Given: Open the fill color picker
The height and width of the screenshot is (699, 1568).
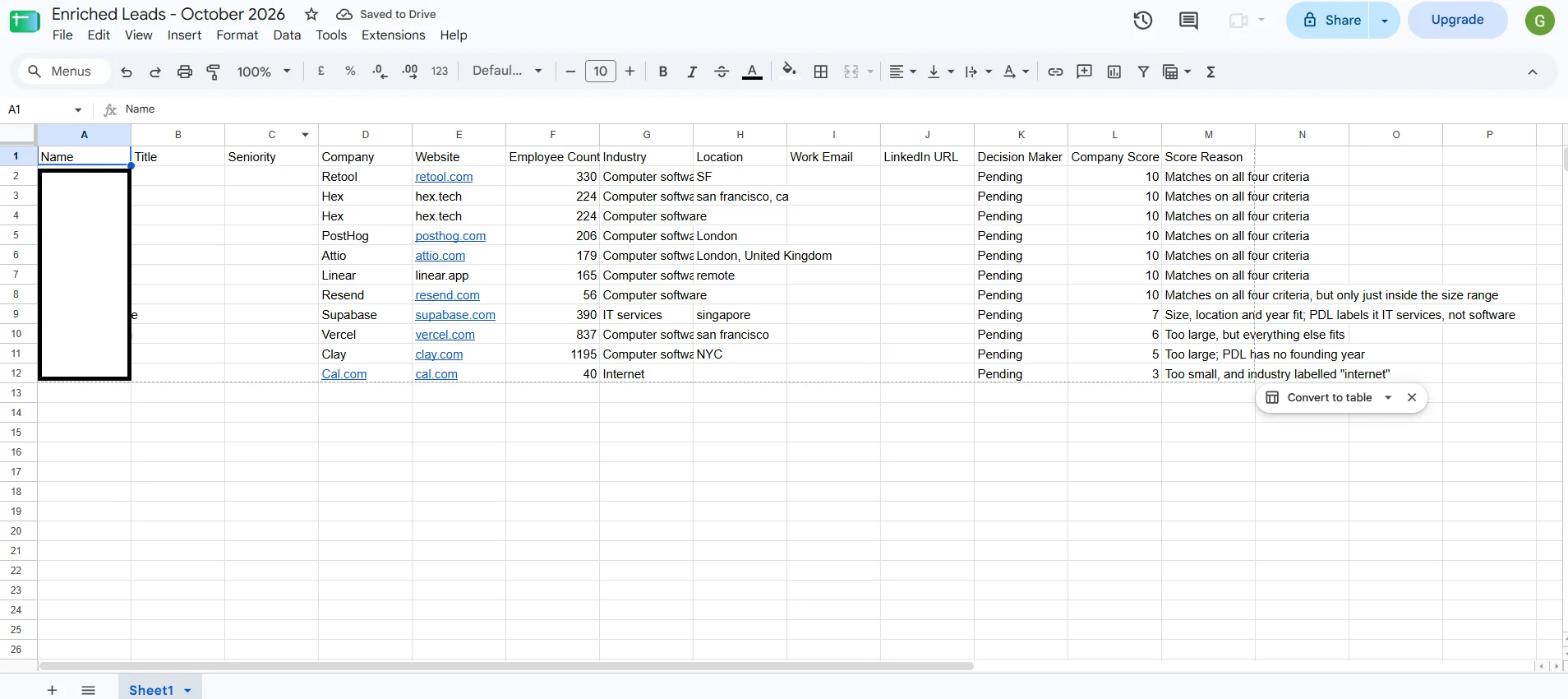Looking at the screenshot, I should click(x=789, y=71).
